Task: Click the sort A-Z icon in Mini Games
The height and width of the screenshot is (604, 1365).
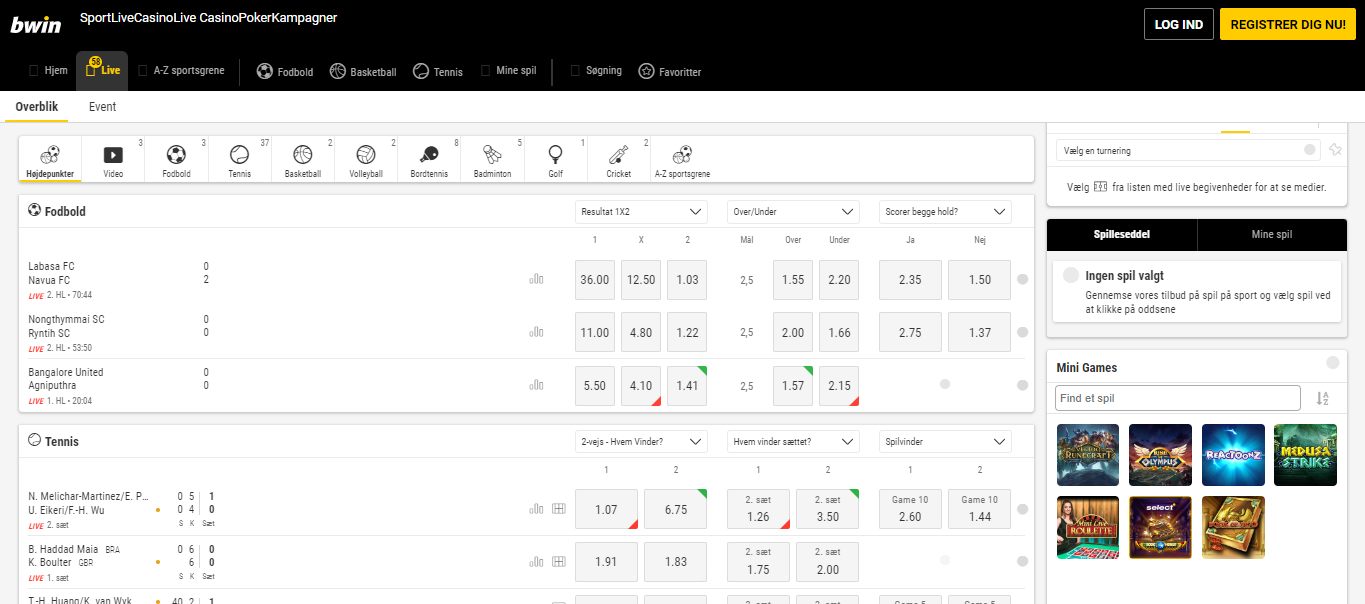Action: [x=1322, y=398]
